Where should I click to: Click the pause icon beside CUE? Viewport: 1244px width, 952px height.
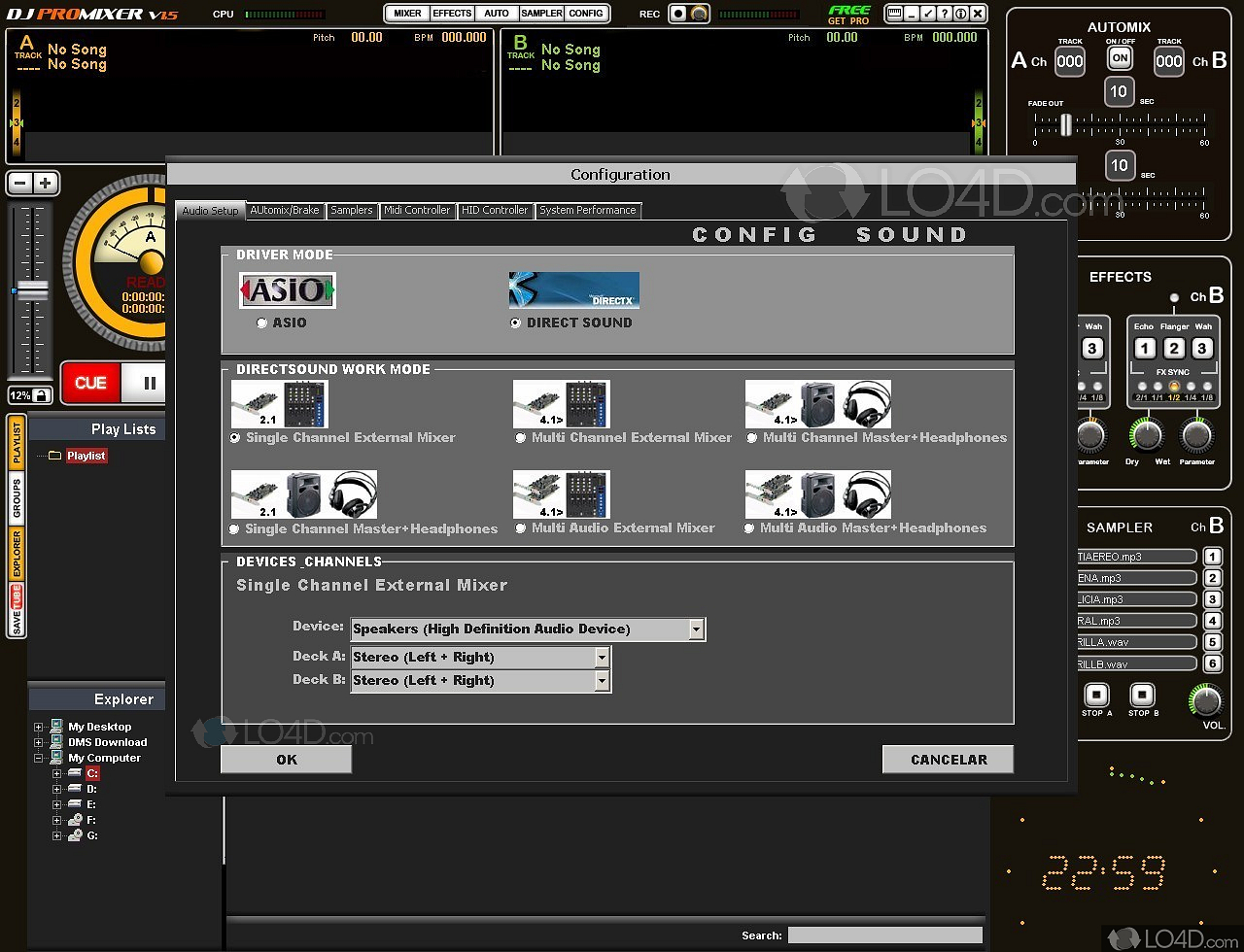point(148,383)
